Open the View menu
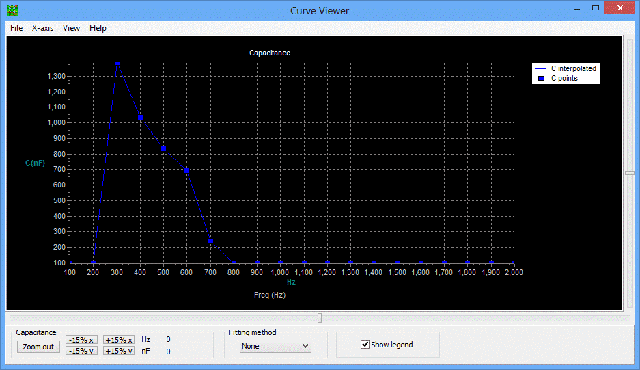The height and width of the screenshot is (370, 640). 71,28
